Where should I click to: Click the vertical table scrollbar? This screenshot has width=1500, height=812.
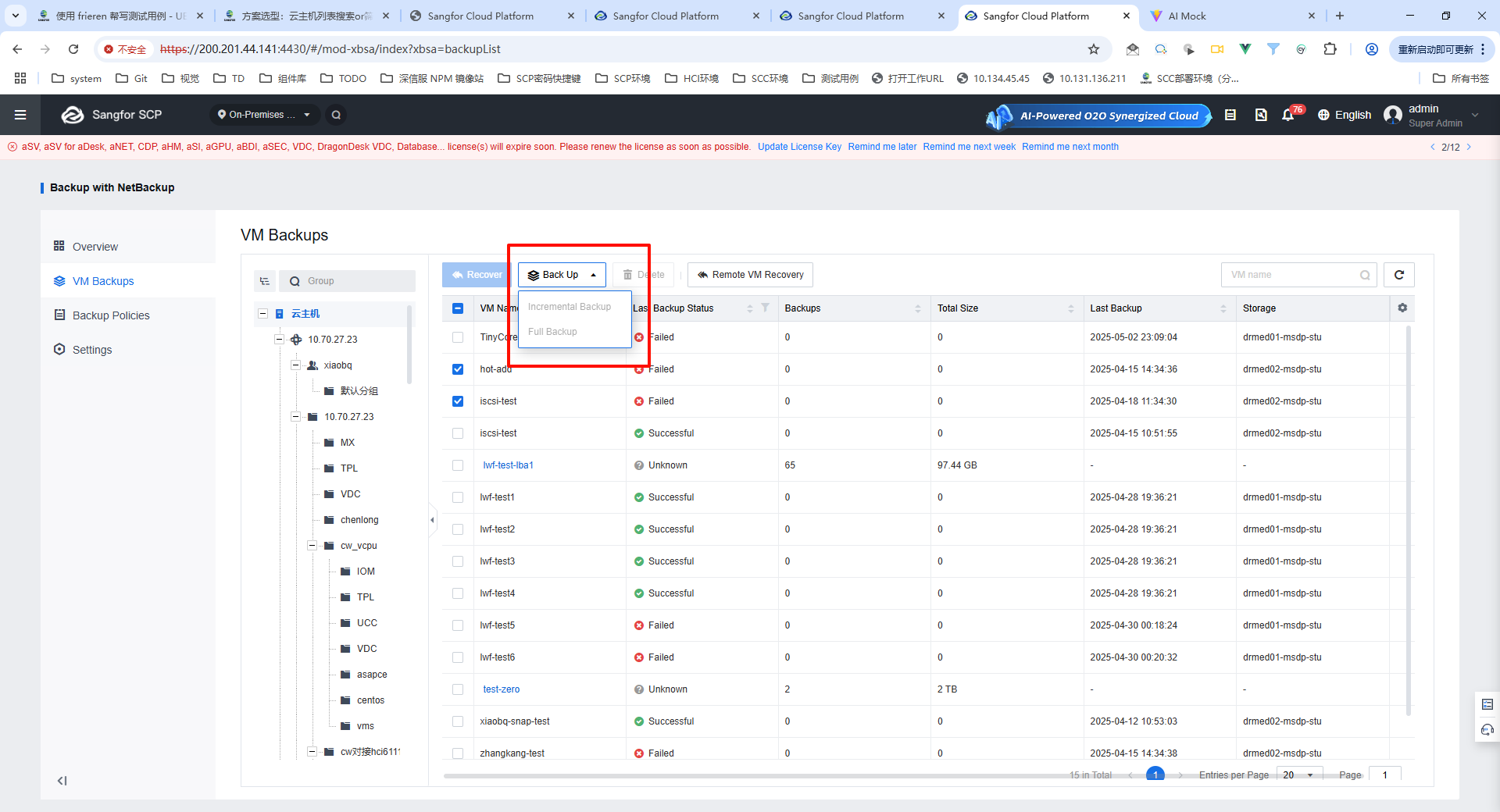point(1409,521)
